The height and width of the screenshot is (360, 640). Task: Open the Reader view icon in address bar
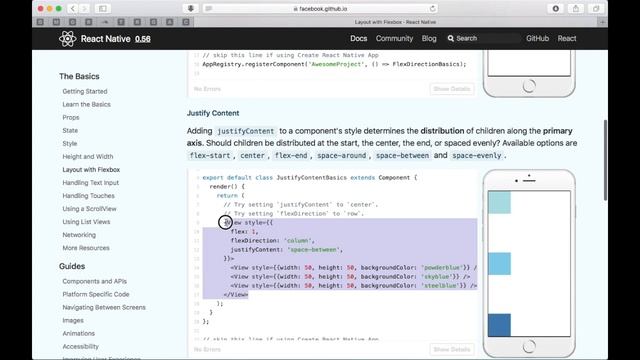[x=209, y=9]
